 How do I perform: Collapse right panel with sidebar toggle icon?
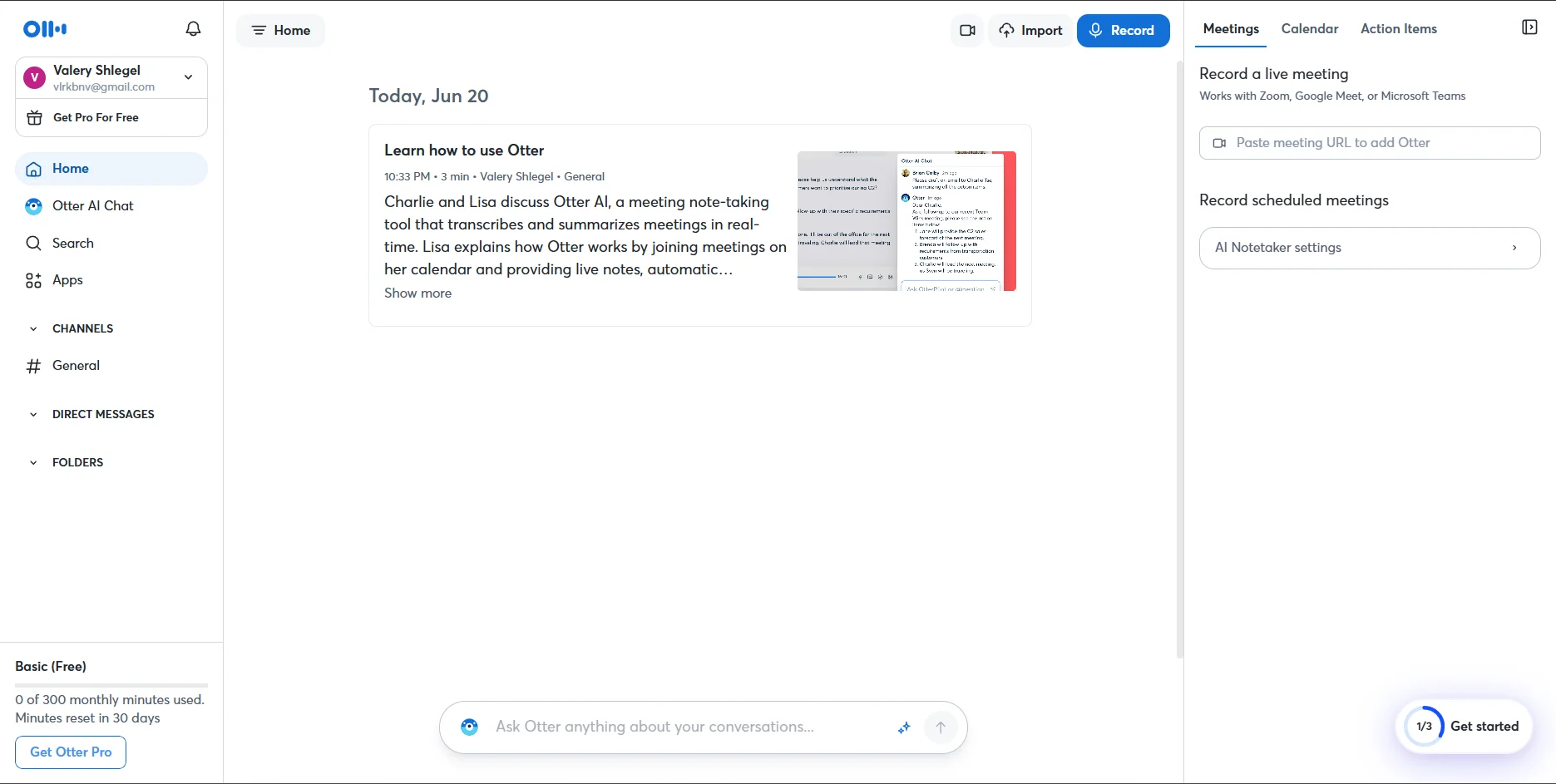pyautogui.click(x=1529, y=27)
